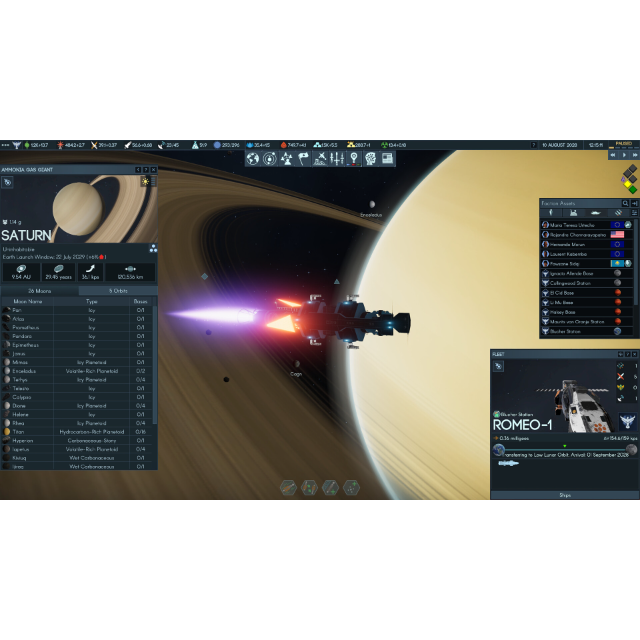Open the sliders settings icon in toolbar
Image resolution: width=640 pixels, height=640 pixels.
tap(337, 159)
